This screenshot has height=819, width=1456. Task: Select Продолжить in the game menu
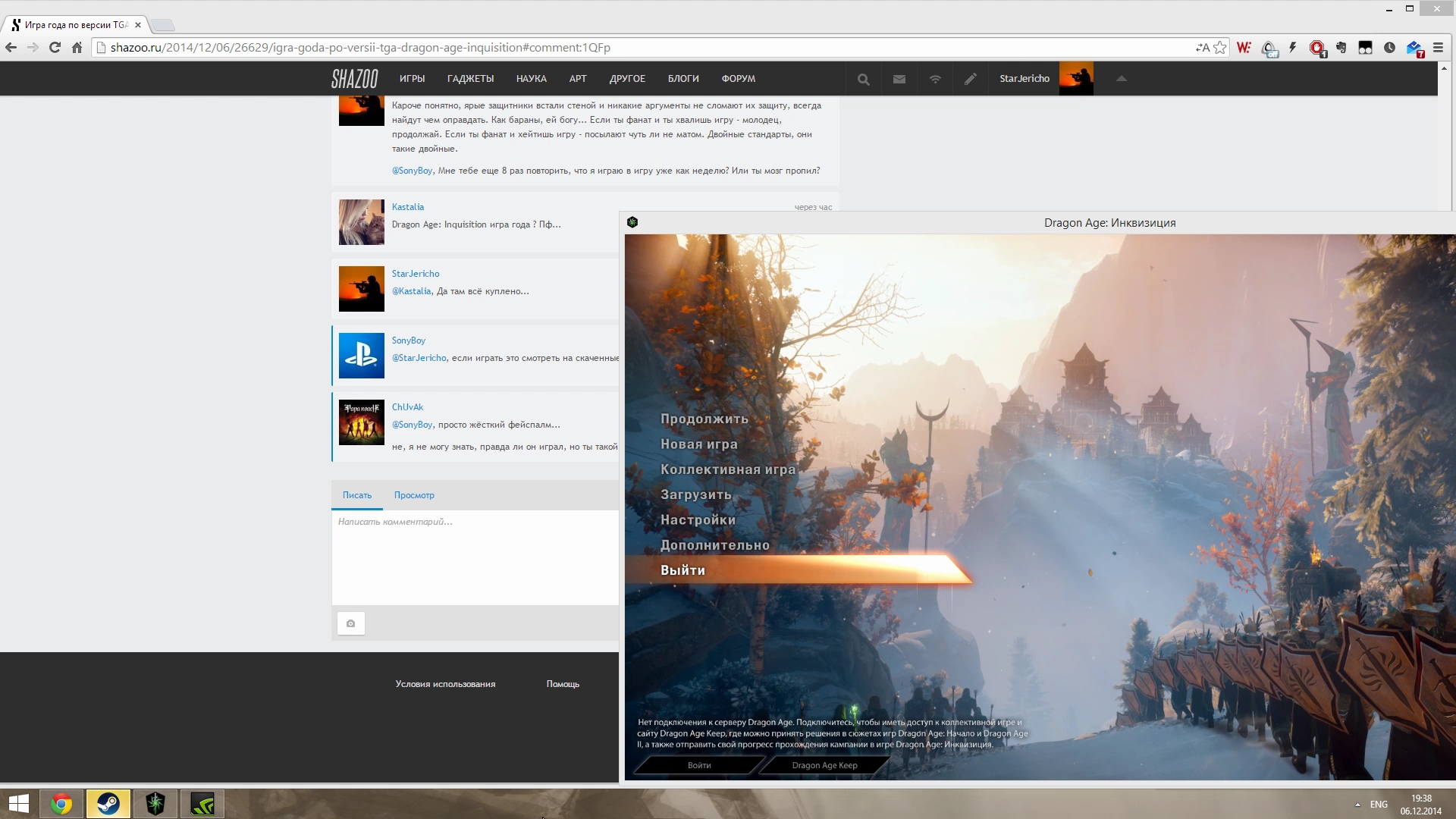tap(704, 419)
